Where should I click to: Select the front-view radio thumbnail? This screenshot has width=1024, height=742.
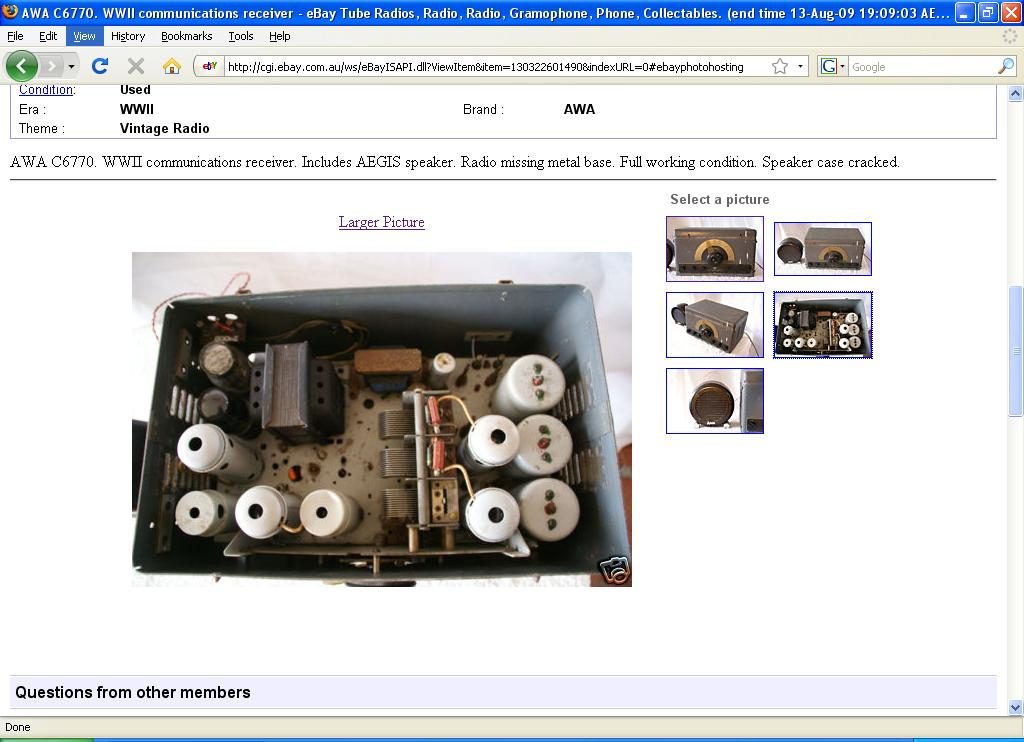click(715, 249)
